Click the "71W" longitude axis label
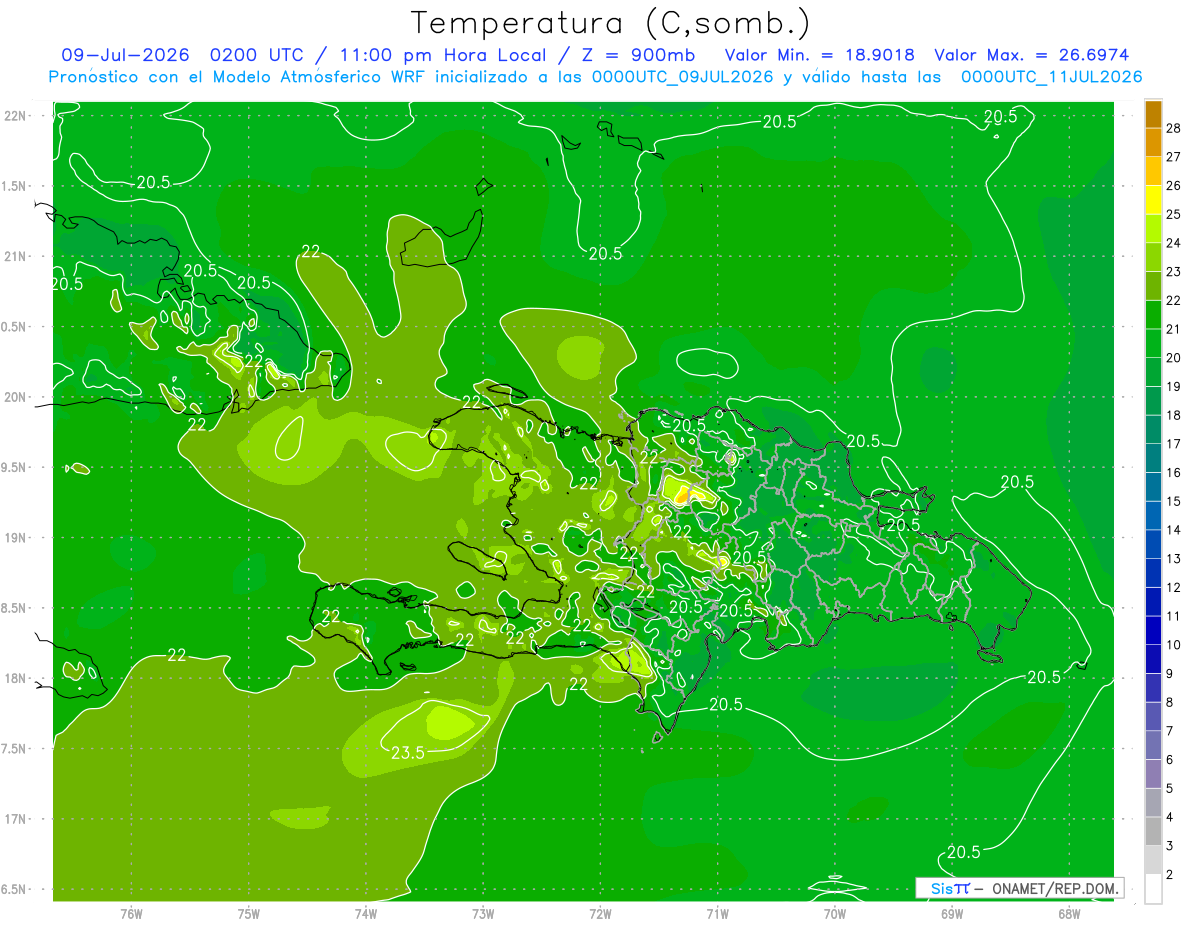 [717, 914]
